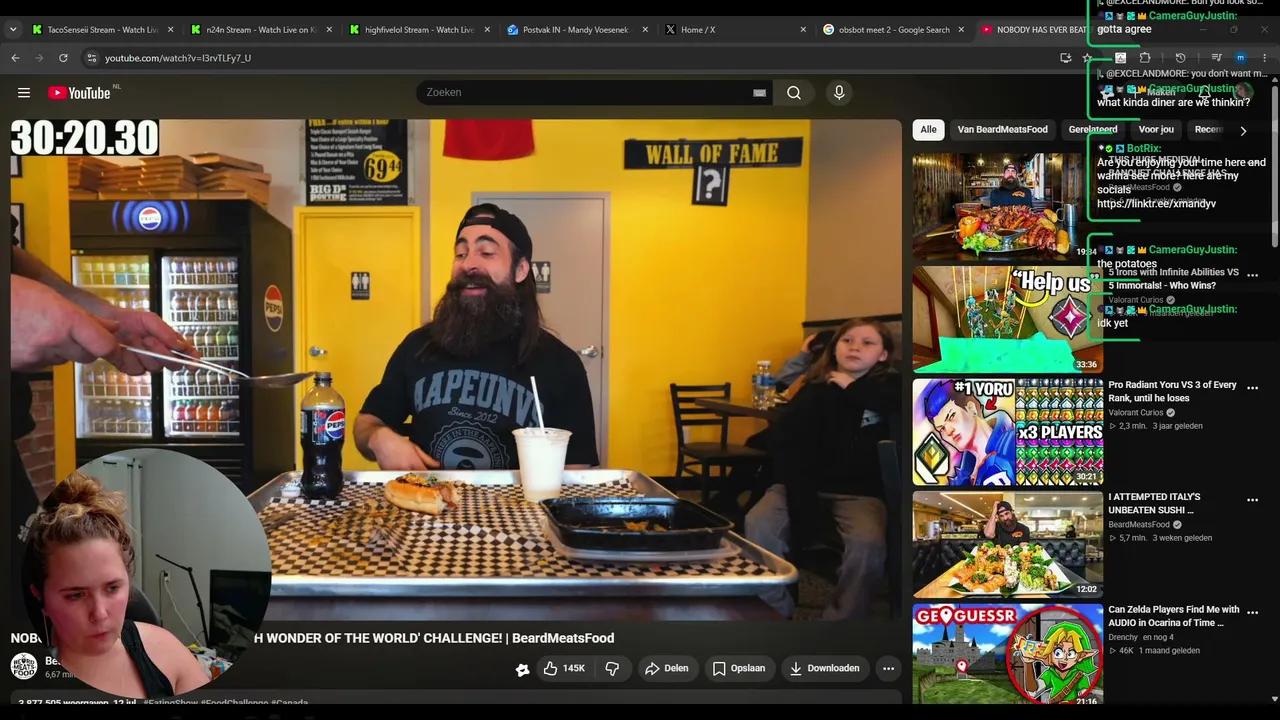Open options for Italy's Unbeaten Sushi video
This screenshot has width=1280, height=720.
1252,500
